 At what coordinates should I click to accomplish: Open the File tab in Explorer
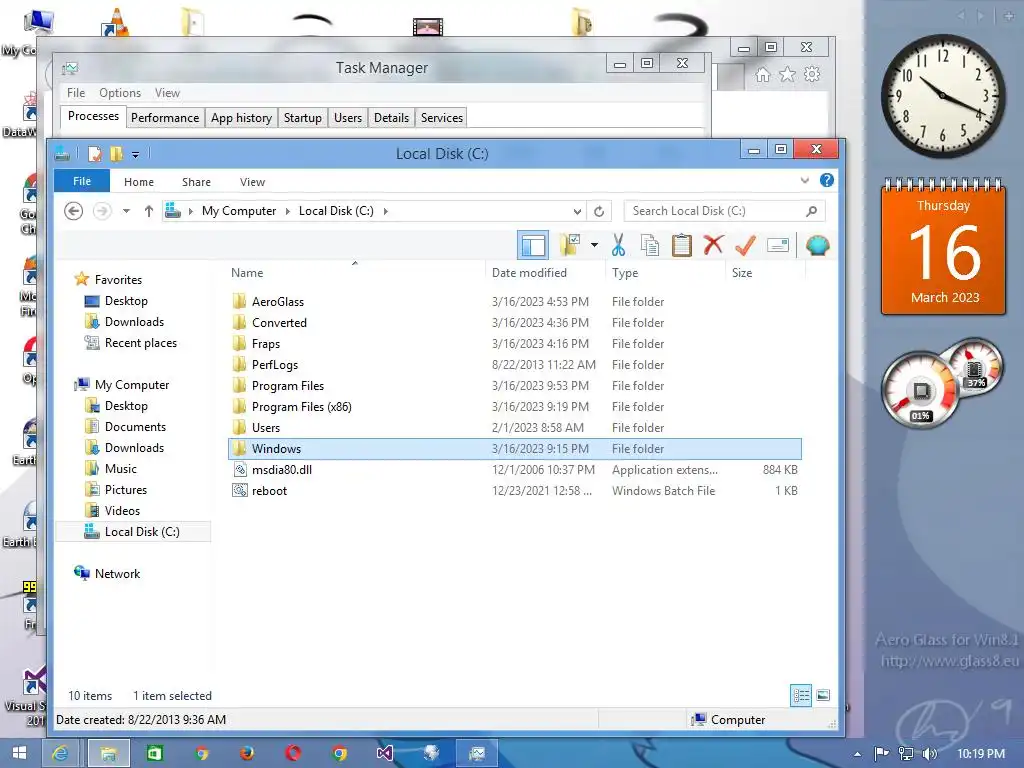pos(82,182)
